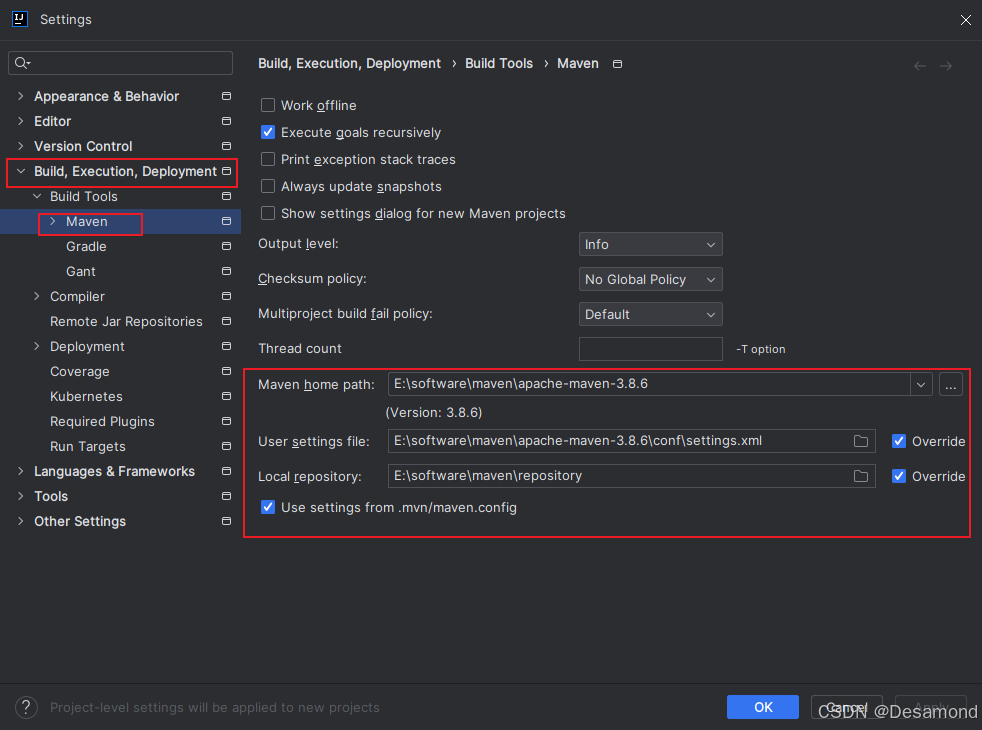Screen dimensions: 982x730
Task: Uncheck Use settings from .mvn/maven.config
Action: [267, 507]
